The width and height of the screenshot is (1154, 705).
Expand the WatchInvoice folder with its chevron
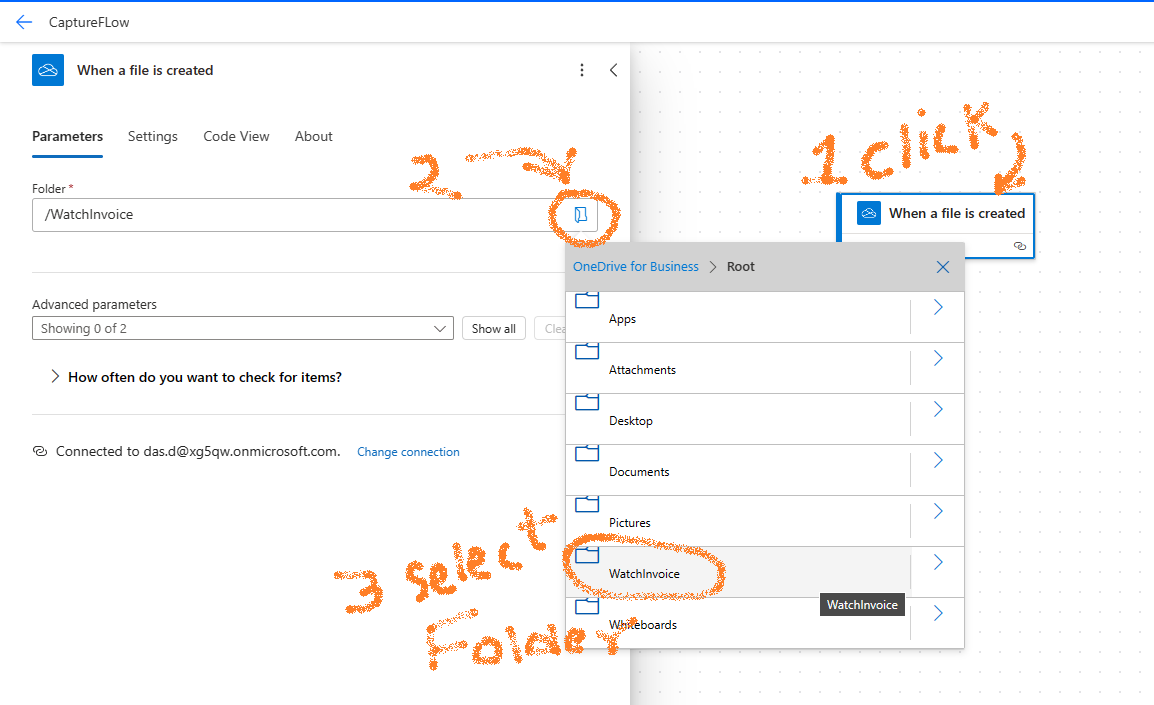[x=938, y=562]
